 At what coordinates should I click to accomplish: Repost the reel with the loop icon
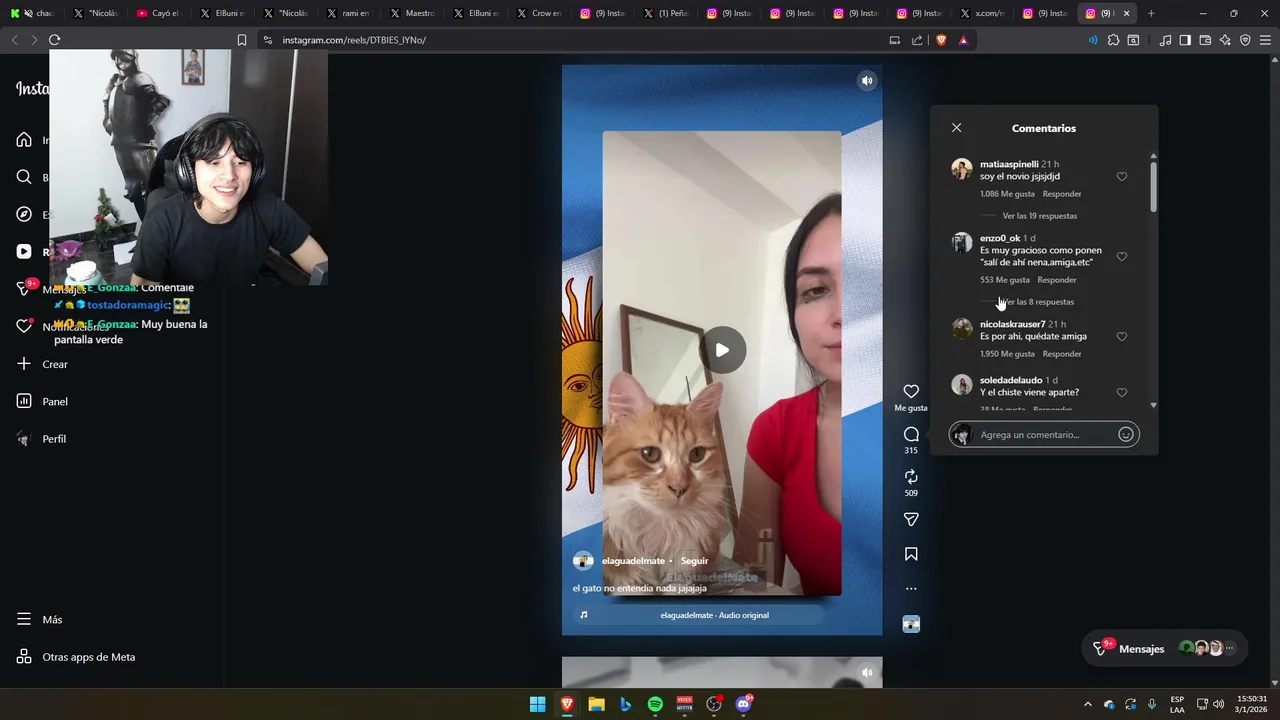pos(911,477)
